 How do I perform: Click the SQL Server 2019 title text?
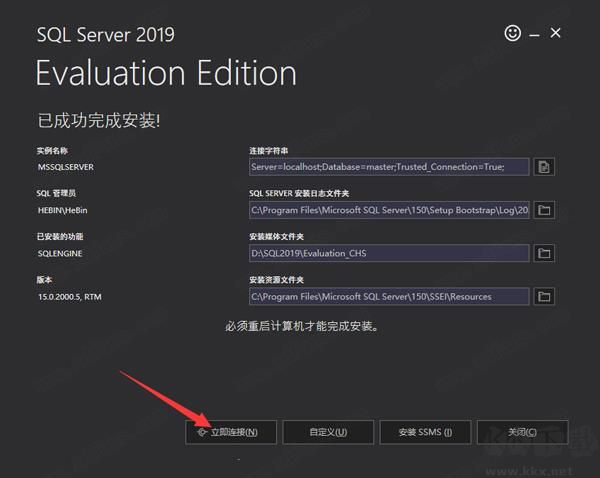106,35
